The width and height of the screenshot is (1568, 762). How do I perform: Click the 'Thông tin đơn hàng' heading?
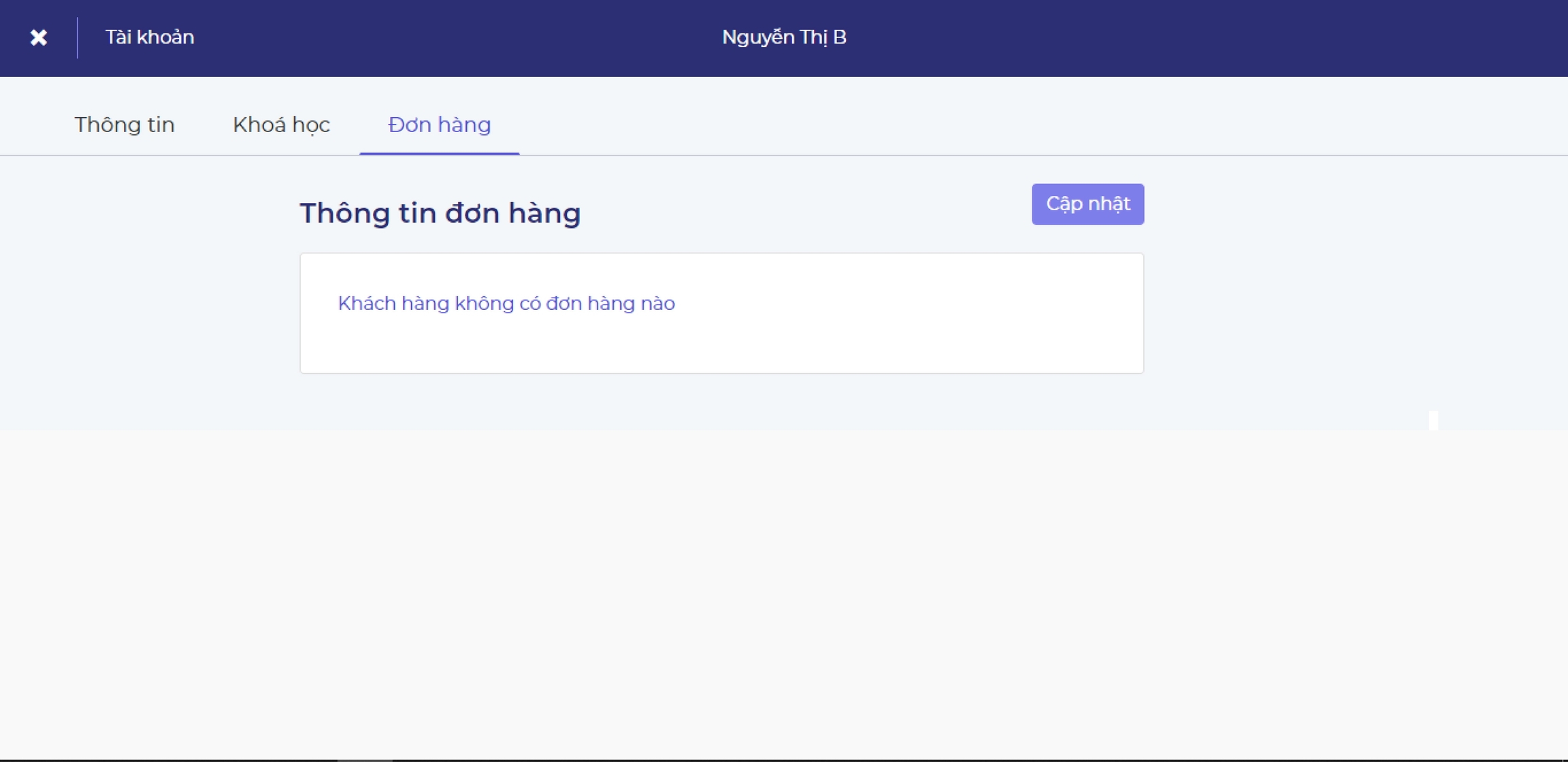click(440, 213)
